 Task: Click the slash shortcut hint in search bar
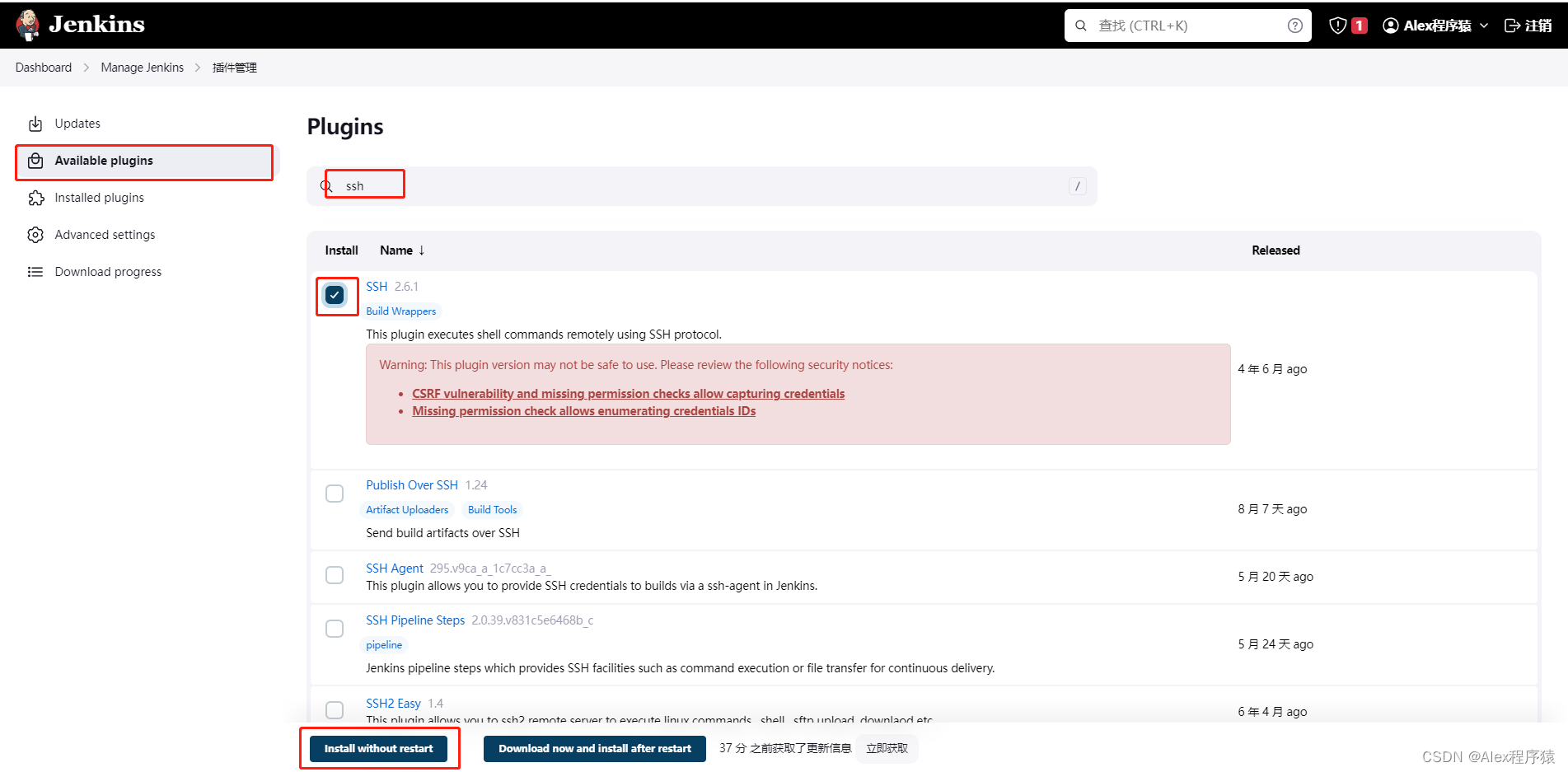point(1077,186)
